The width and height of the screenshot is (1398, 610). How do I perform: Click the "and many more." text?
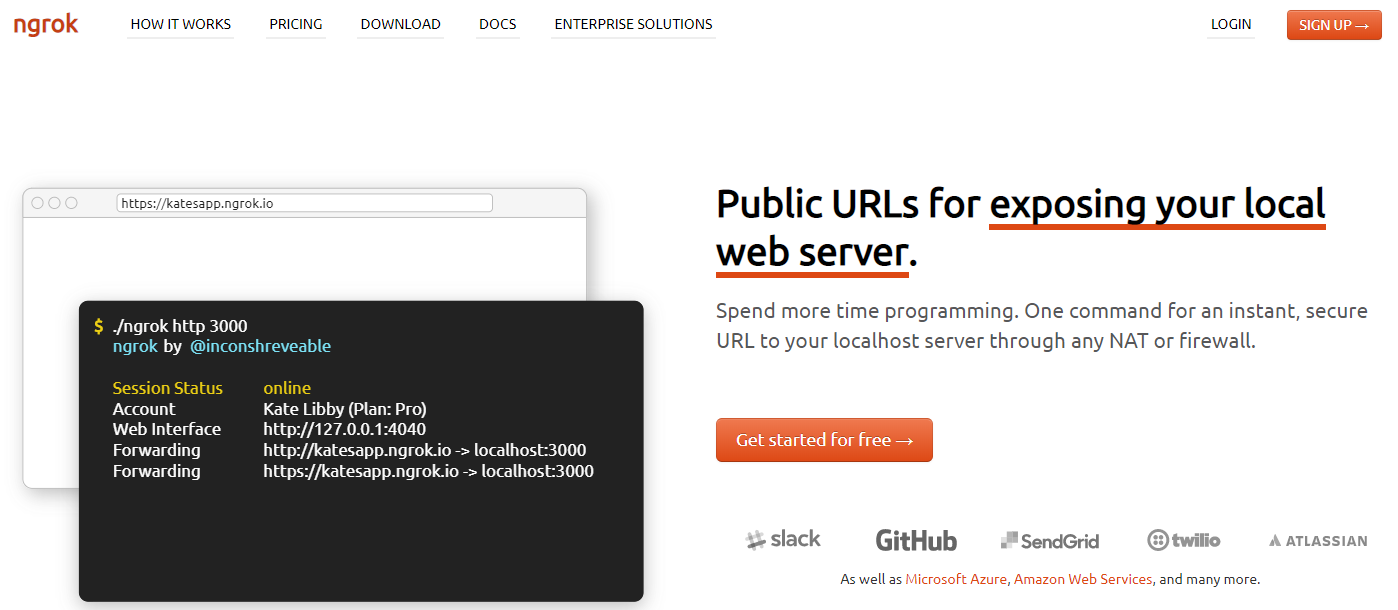pyautogui.click(x=1210, y=579)
